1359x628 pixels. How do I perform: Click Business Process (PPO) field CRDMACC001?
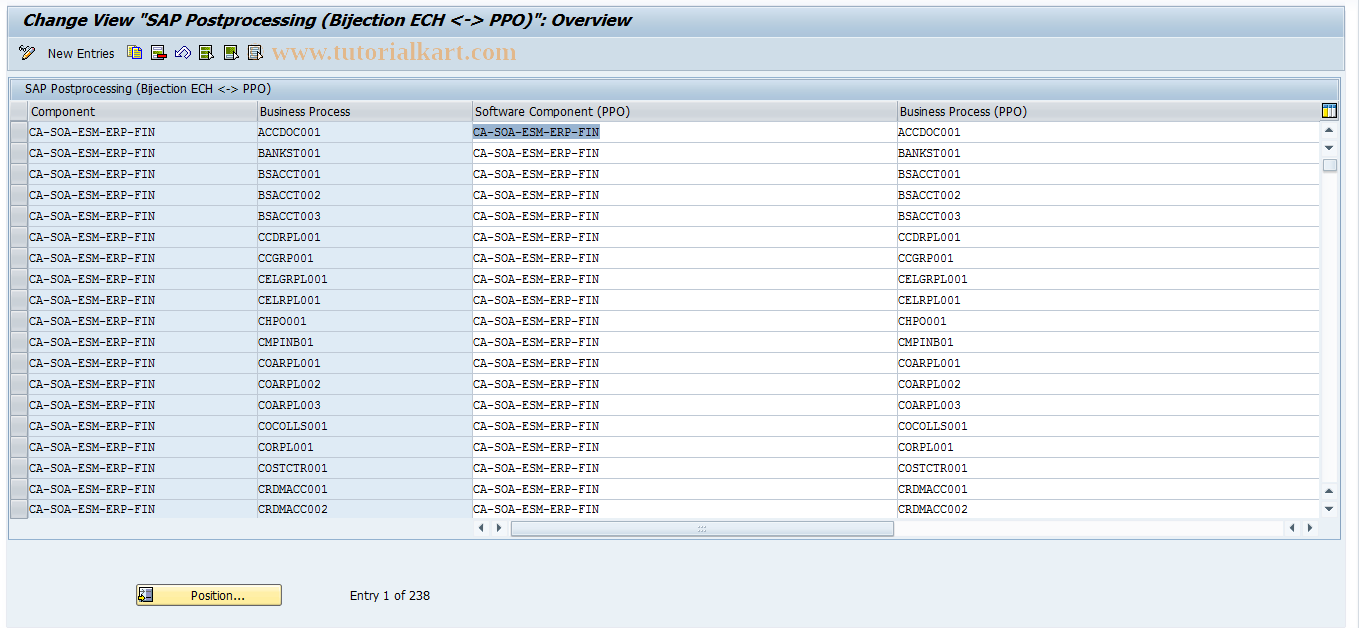point(1108,489)
